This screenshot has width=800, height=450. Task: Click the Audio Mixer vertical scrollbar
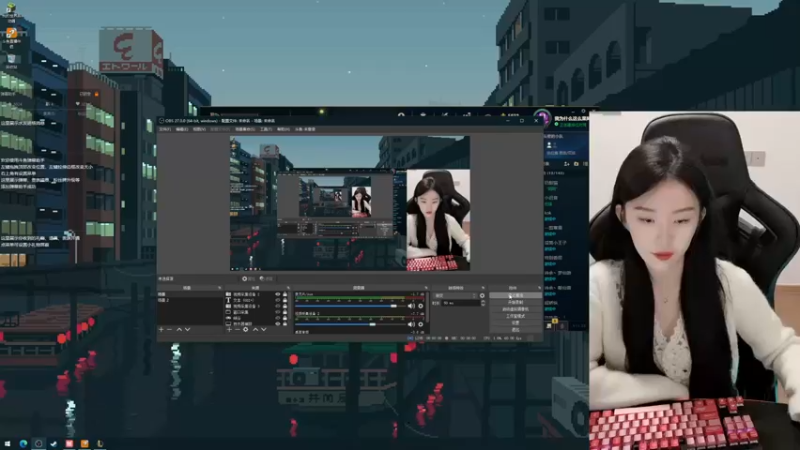[x=428, y=307]
